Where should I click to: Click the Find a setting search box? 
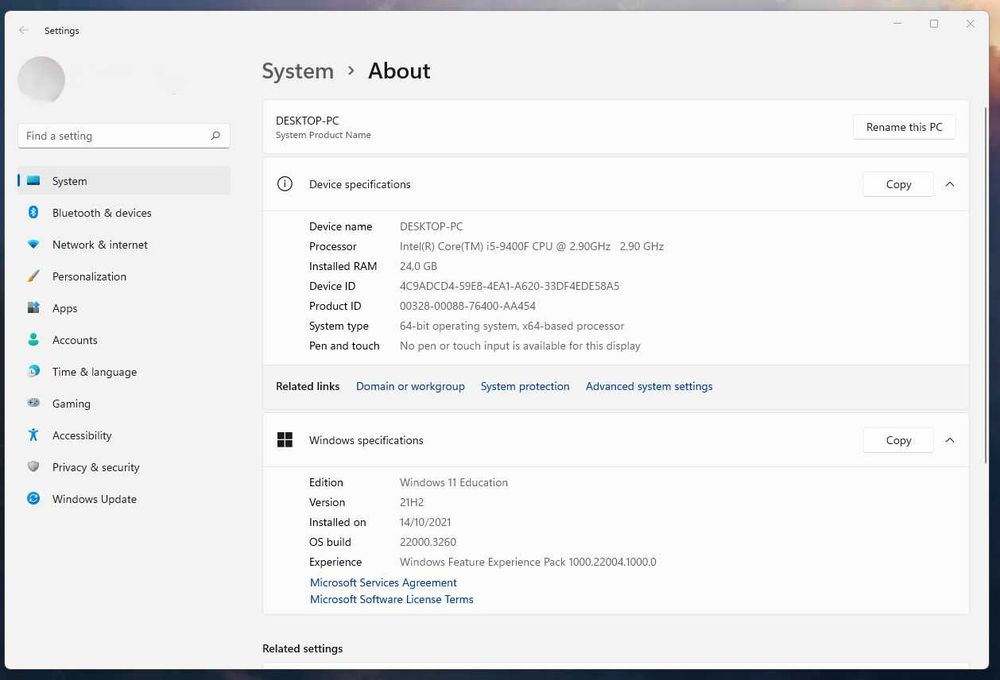(115, 136)
